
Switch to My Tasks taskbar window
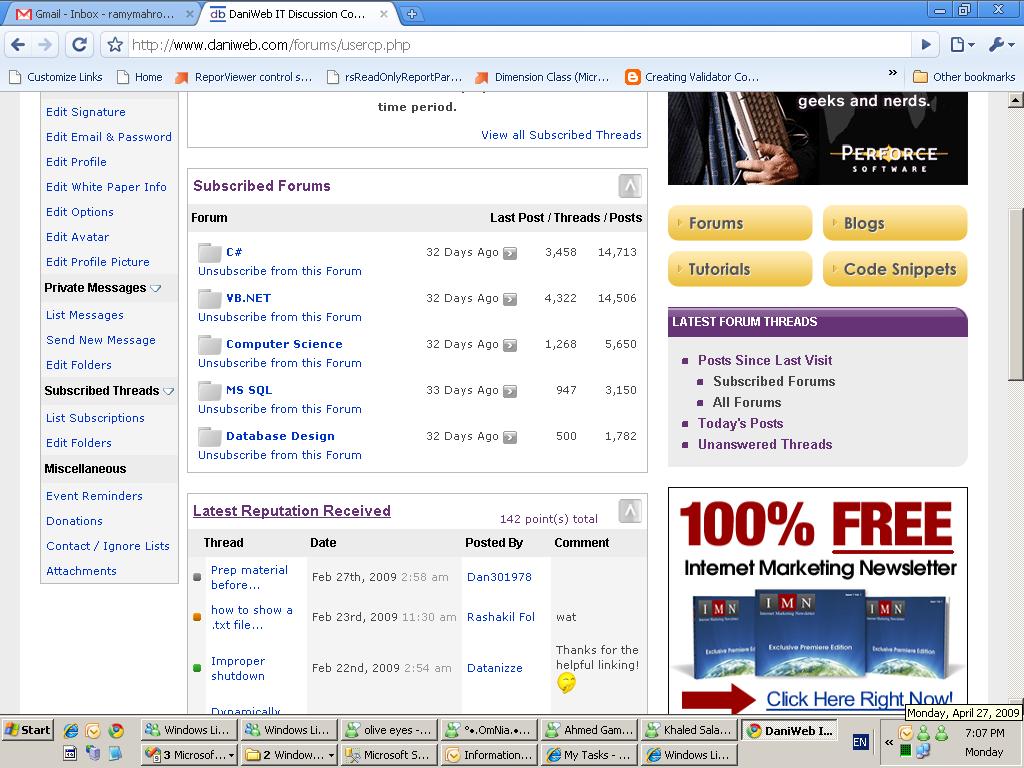click(588, 755)
